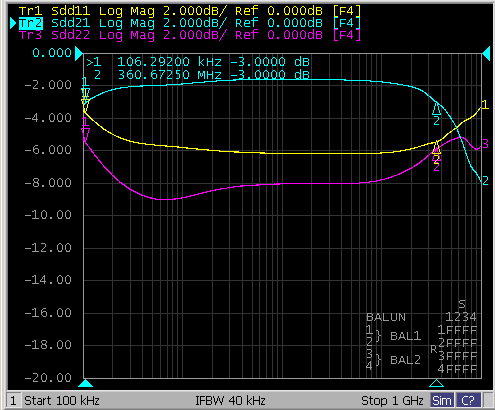The height and width of the screenshot is (410, 495).
Task: Click the BALUN topology label
Action: pos(386,317)
